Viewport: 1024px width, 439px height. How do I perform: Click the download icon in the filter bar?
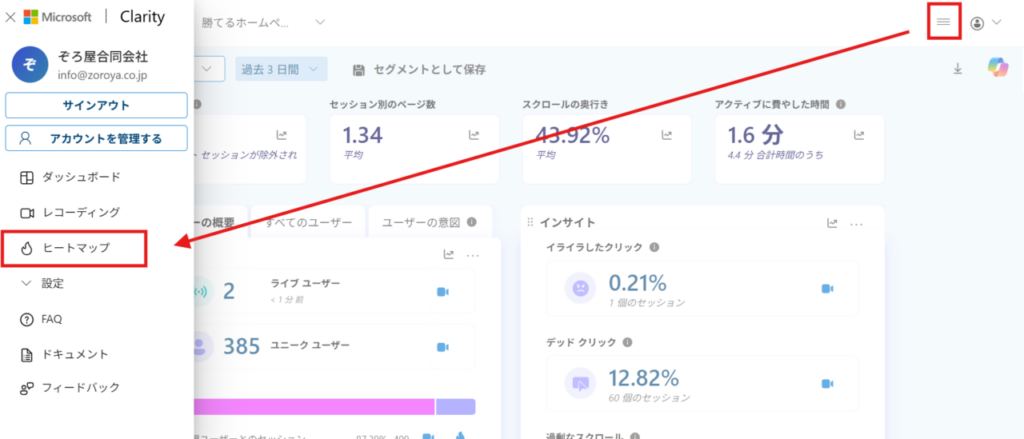[x=957, y=69]
